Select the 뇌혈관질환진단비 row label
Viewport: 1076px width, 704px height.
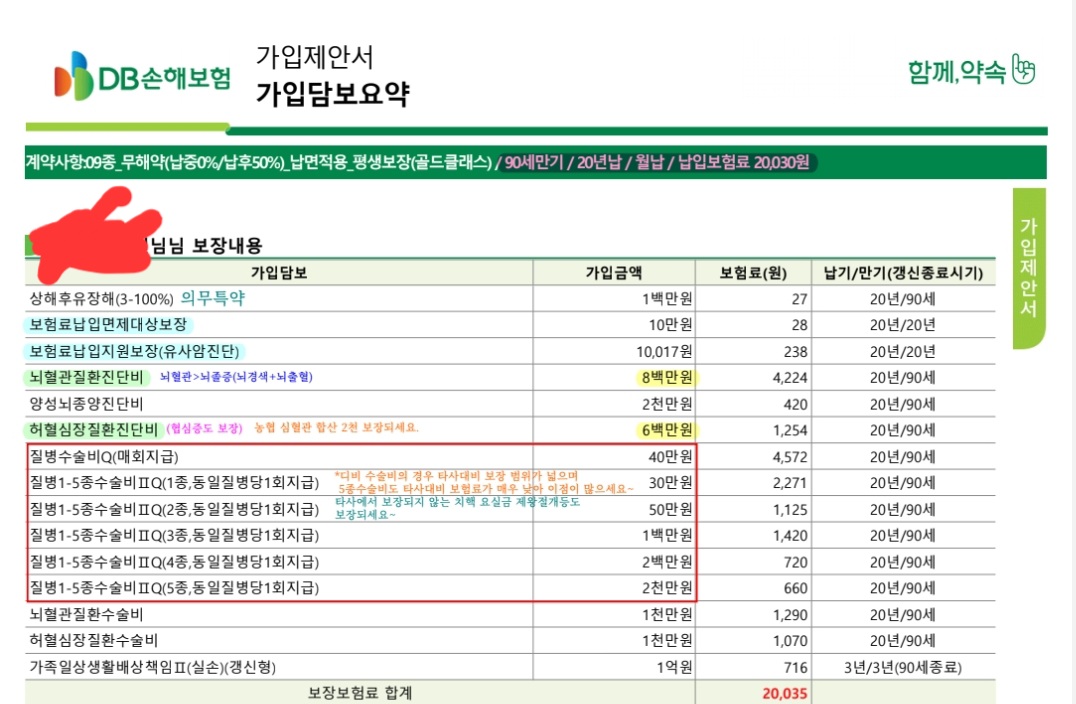87,378
